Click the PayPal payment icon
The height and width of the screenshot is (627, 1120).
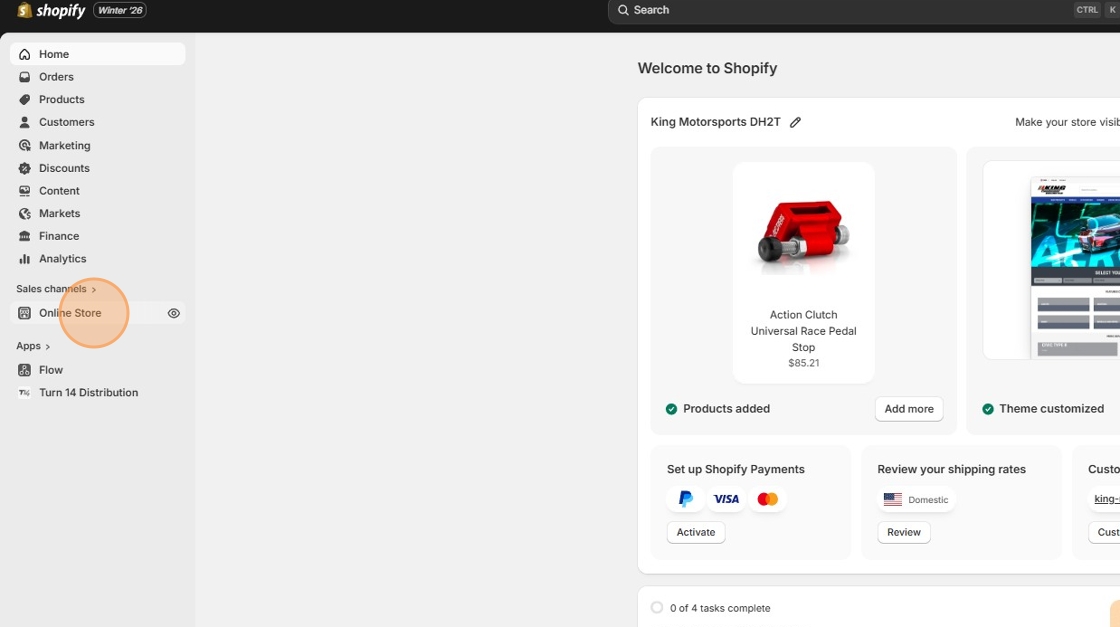685,498
